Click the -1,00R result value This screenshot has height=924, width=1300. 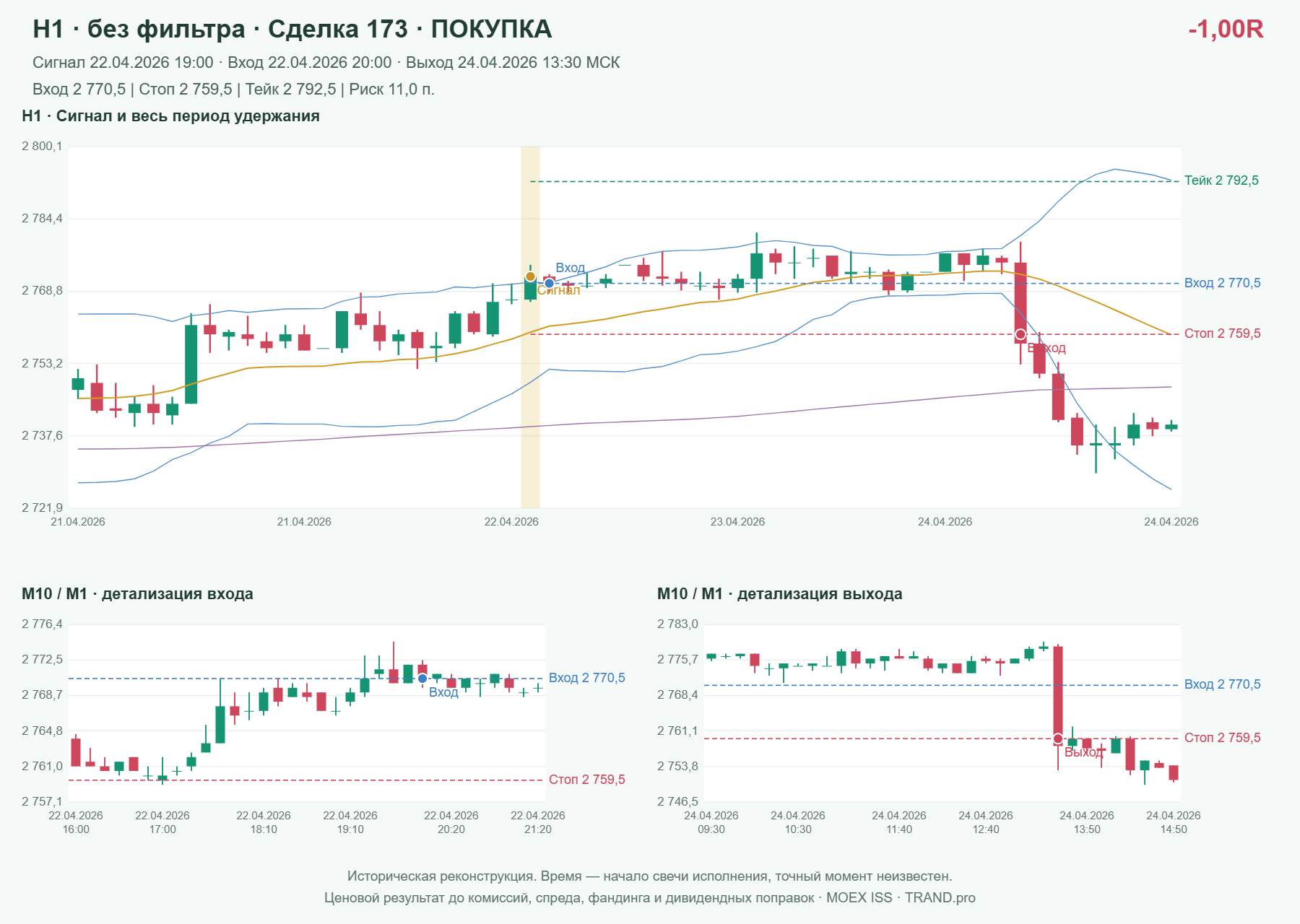point(1226,29)
